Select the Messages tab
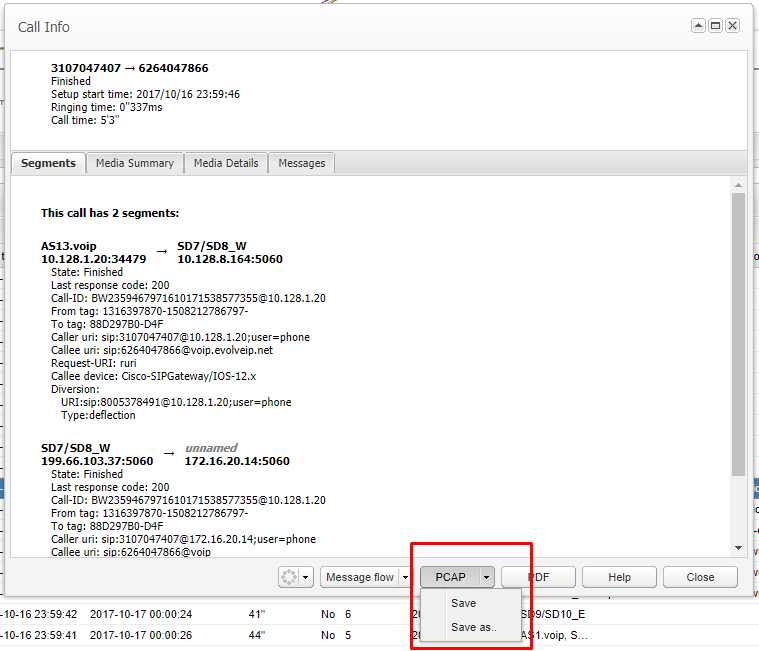Screen dimensions: 759x651 pos(301,163)
